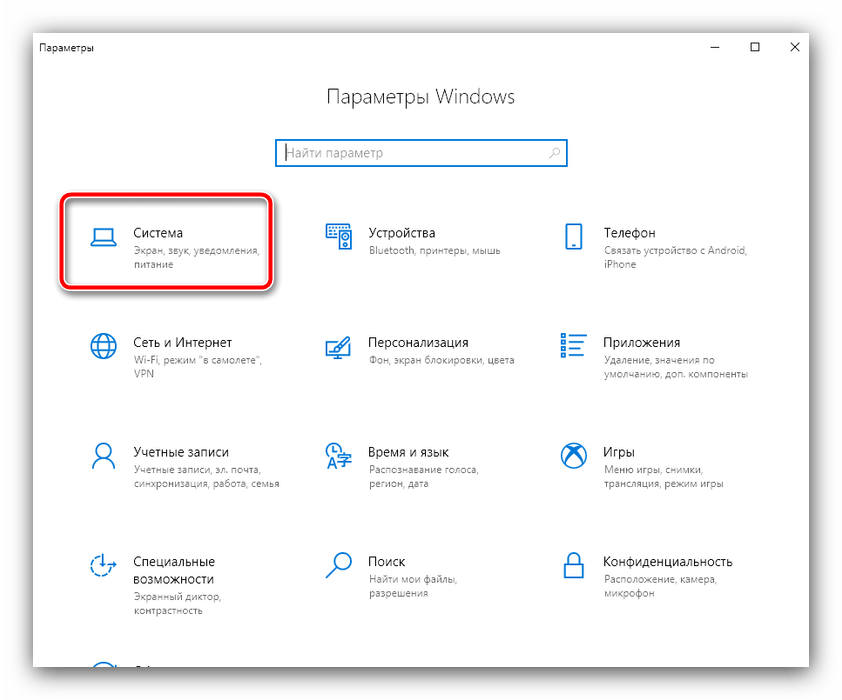Open Телефон settings title
Viewport: 842px width, 700px height.
(629, 233)
